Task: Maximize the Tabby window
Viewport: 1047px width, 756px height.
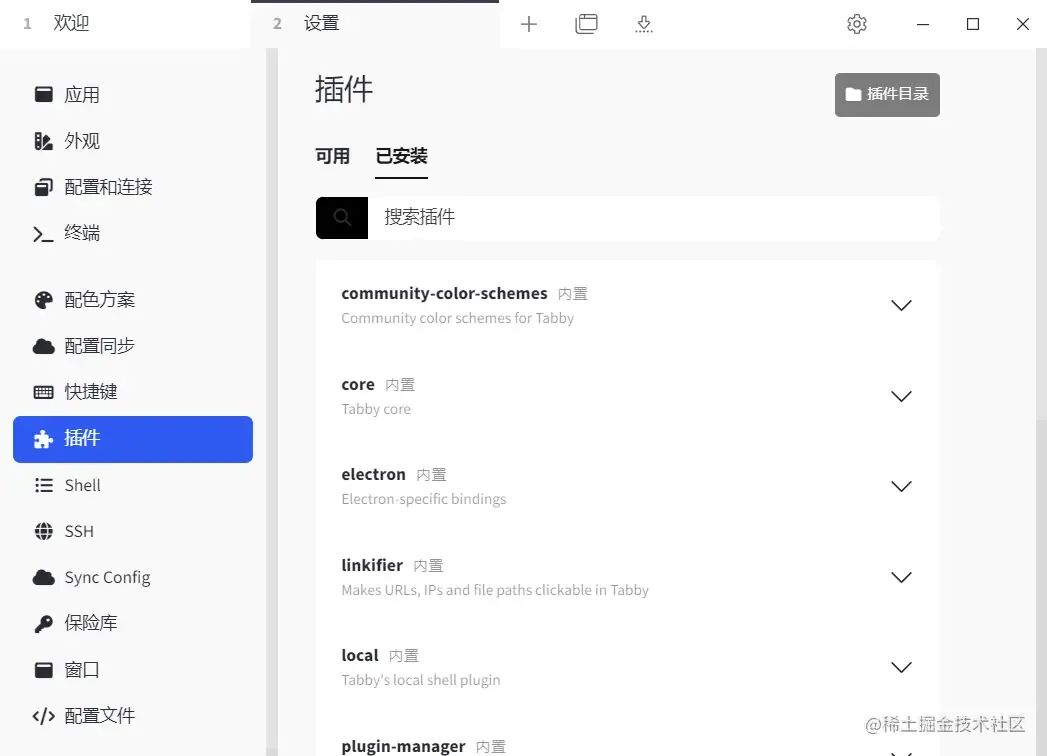Action: point(973,24)
